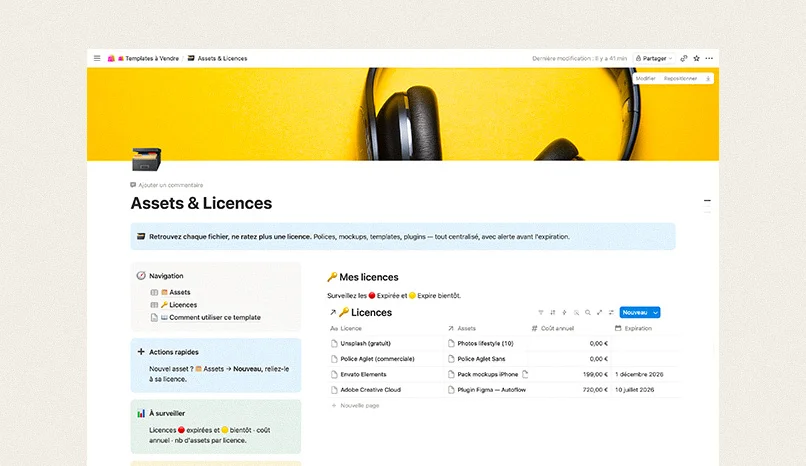Click the callout text about centralized licences
806x466 pixels.
[x=359, y=237]
